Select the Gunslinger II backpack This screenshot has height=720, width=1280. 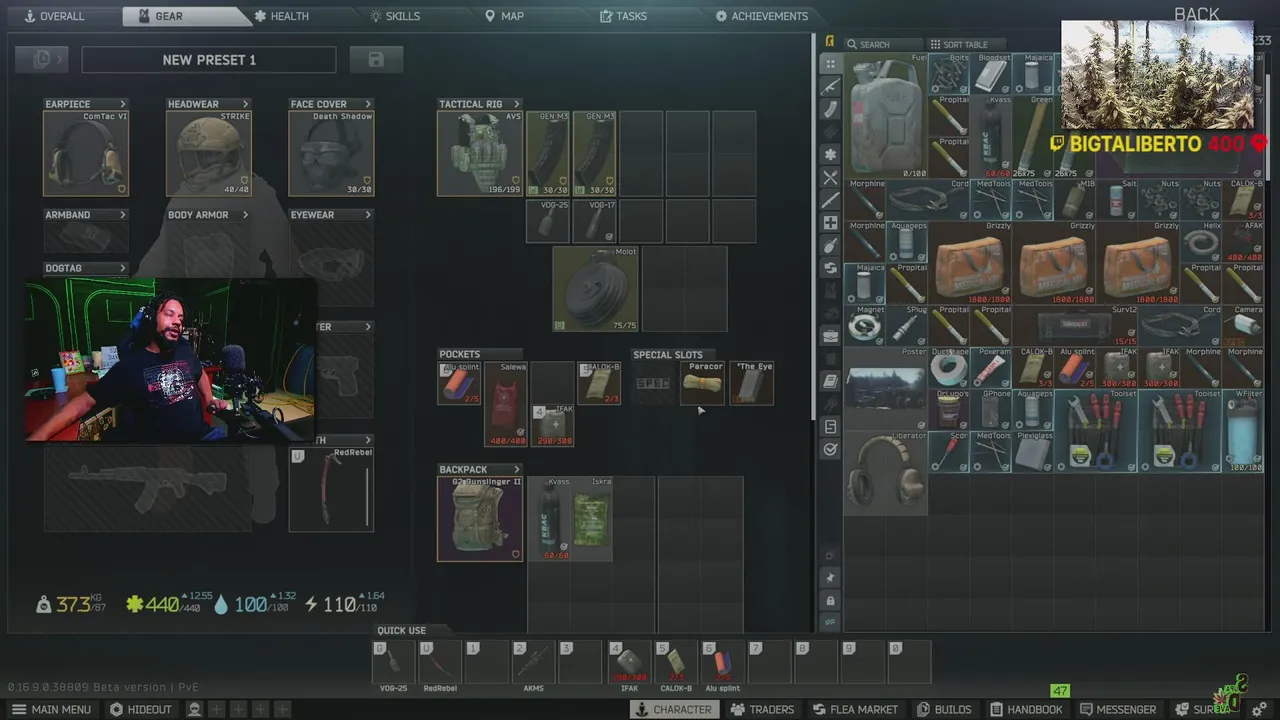tap(480, 519)
